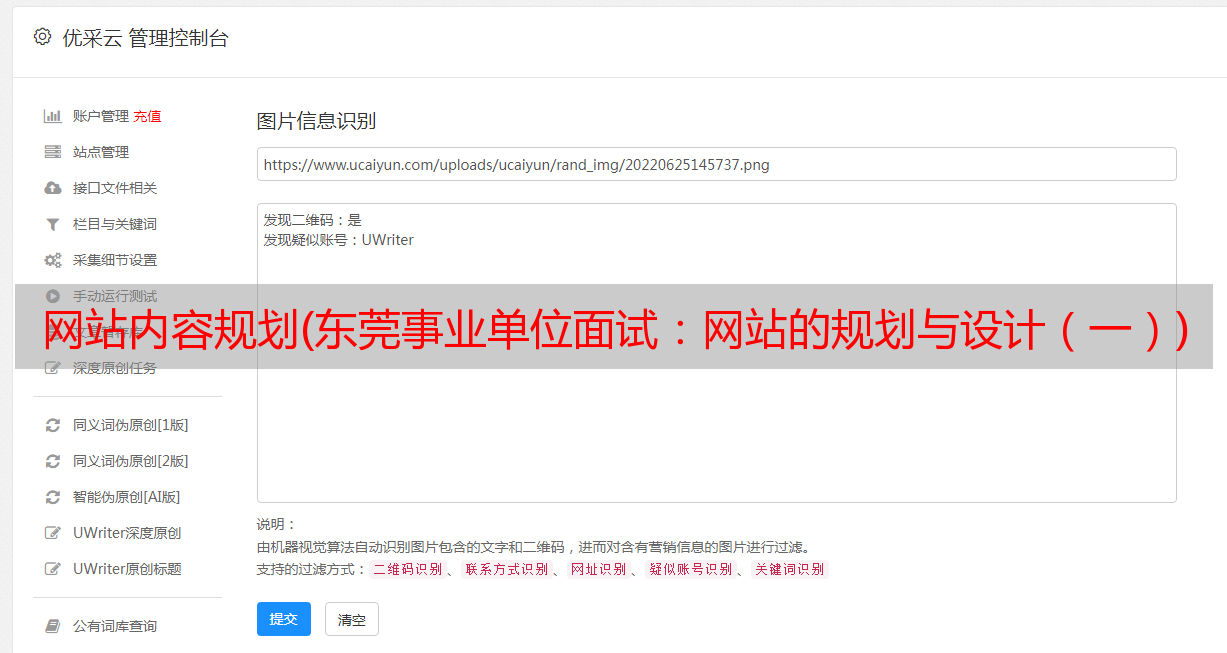
Task: Click inside the recognition result text area
Action: tap(716, 353)
